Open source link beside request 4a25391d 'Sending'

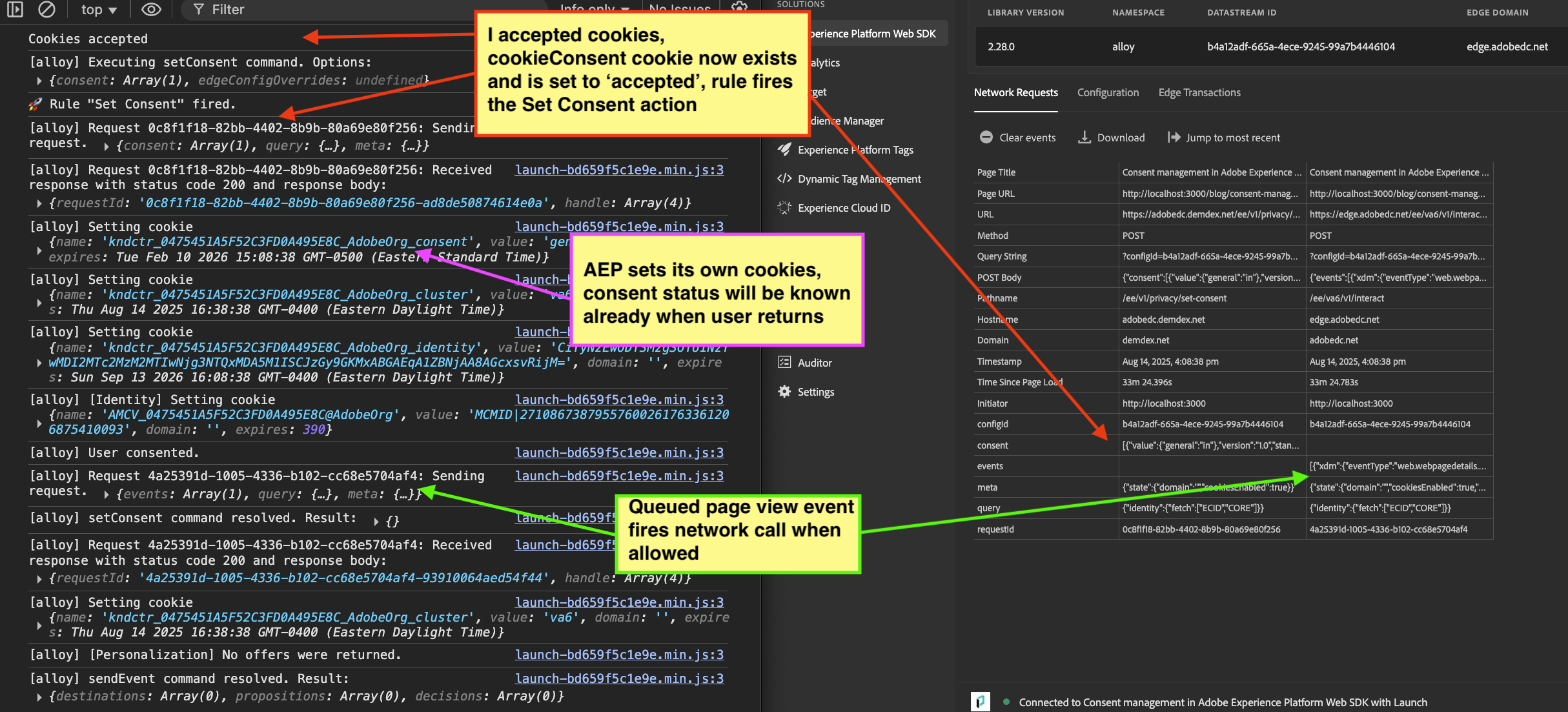click(619, 476)
